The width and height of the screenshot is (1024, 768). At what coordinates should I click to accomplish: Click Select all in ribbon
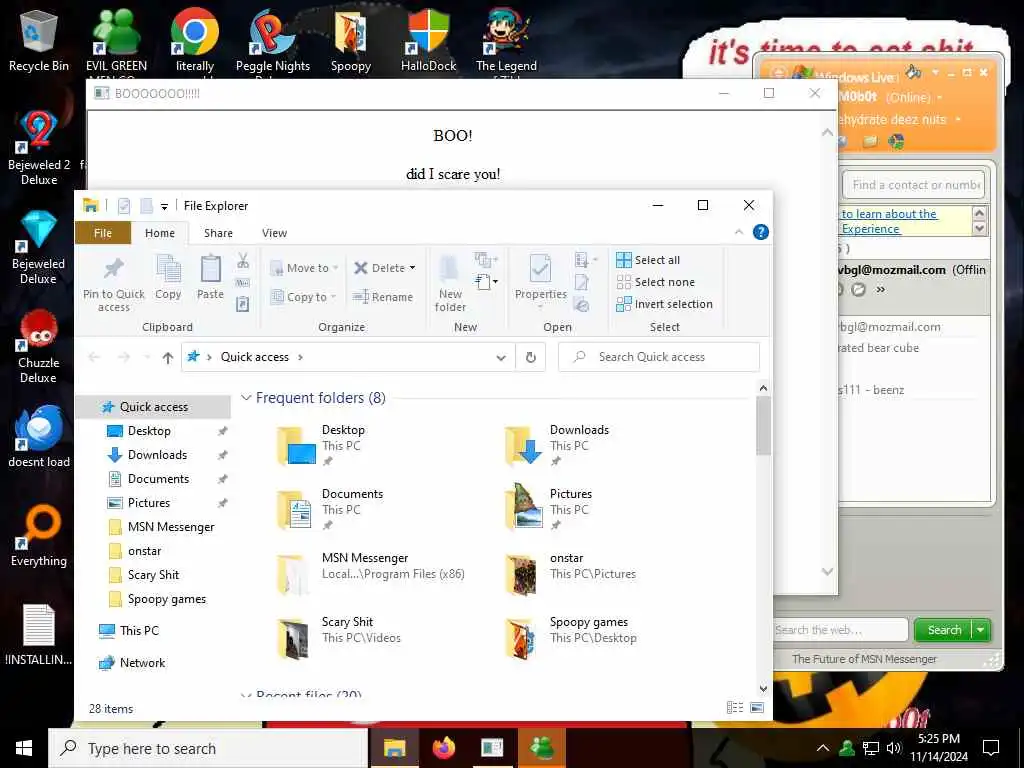click(x=648, y=260)
